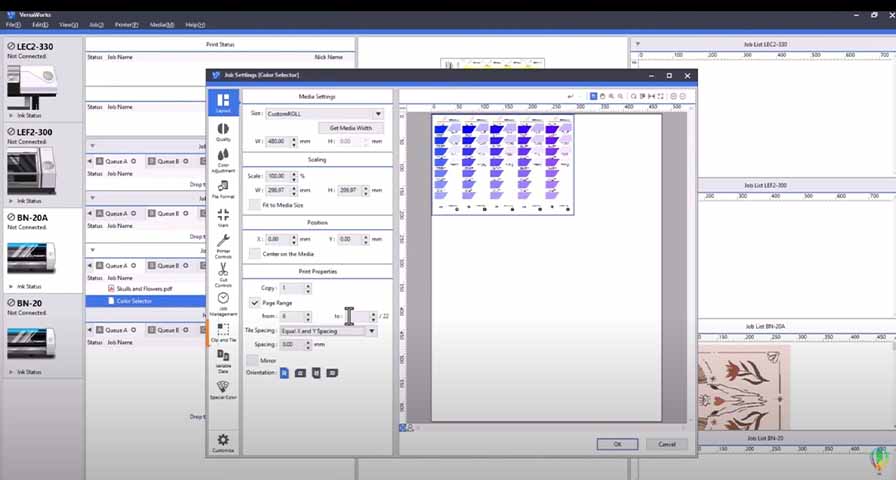The image size is (896, 480).
Task: Open the Printer menu
Action: coord(126,25)
